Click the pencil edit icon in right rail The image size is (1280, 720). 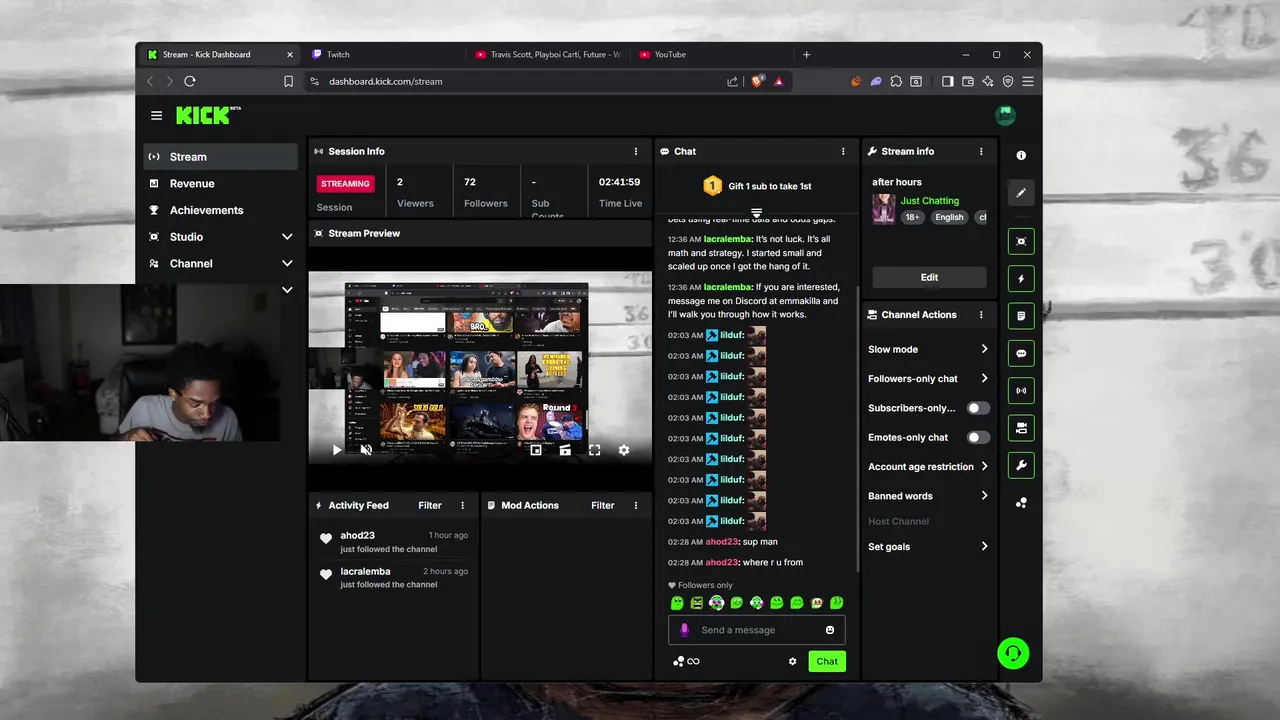(x=1021, y=192)
